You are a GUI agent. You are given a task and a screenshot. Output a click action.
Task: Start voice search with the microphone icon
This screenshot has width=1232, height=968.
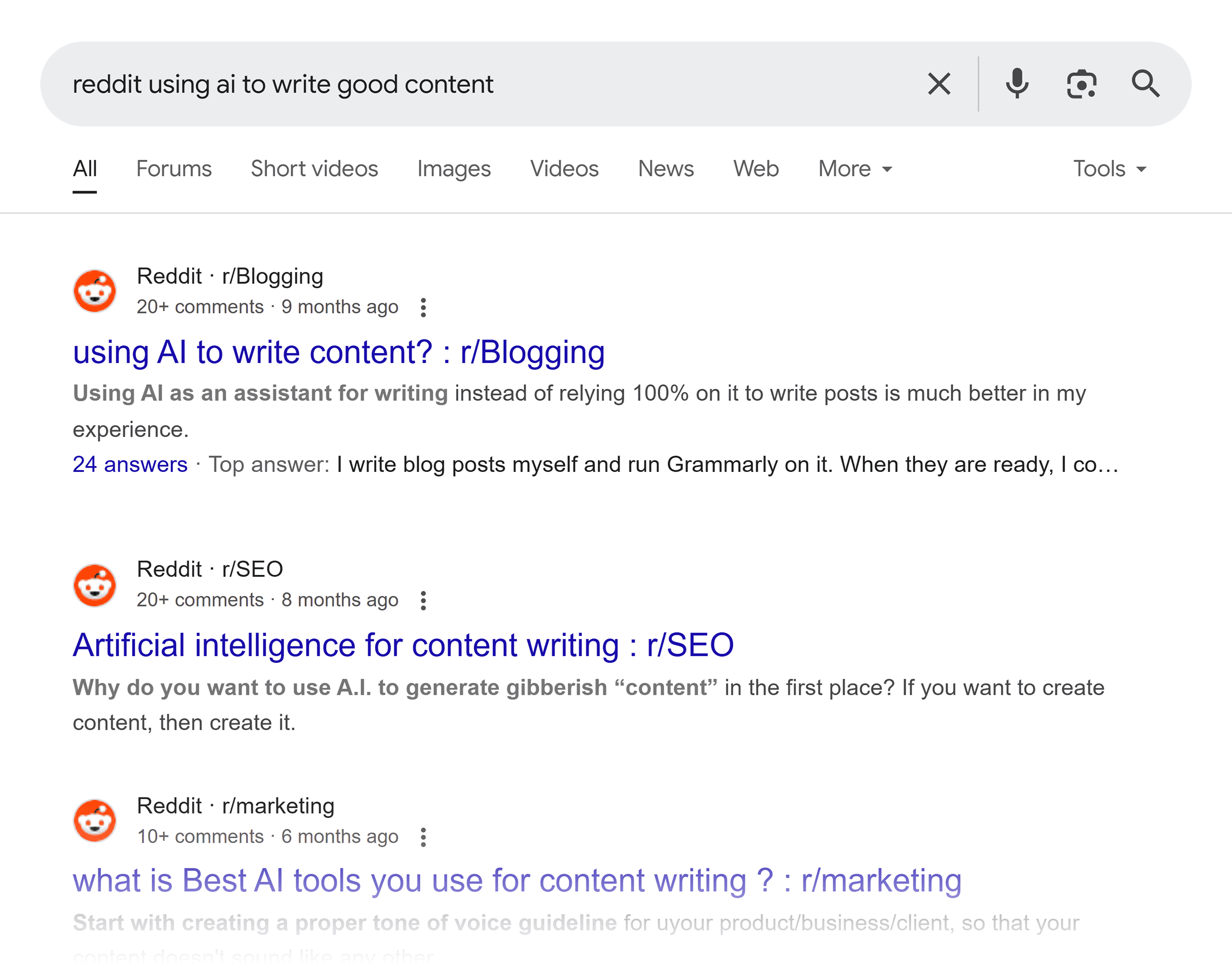1017,83
